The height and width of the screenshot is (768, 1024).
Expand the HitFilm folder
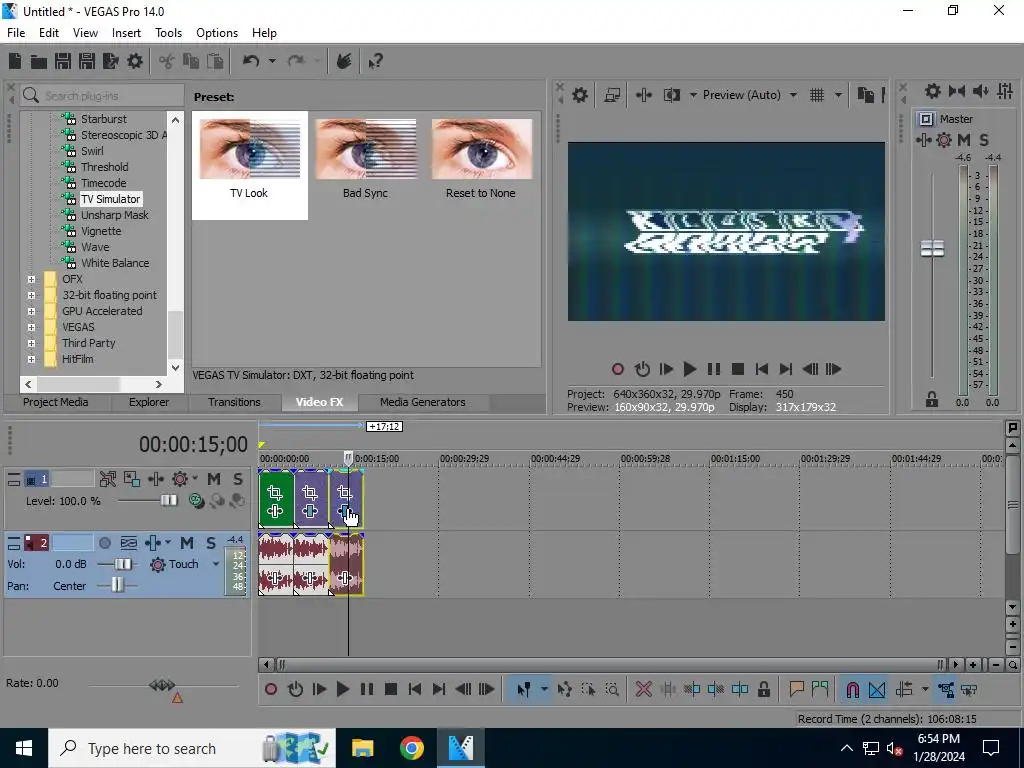pos(31,359)
